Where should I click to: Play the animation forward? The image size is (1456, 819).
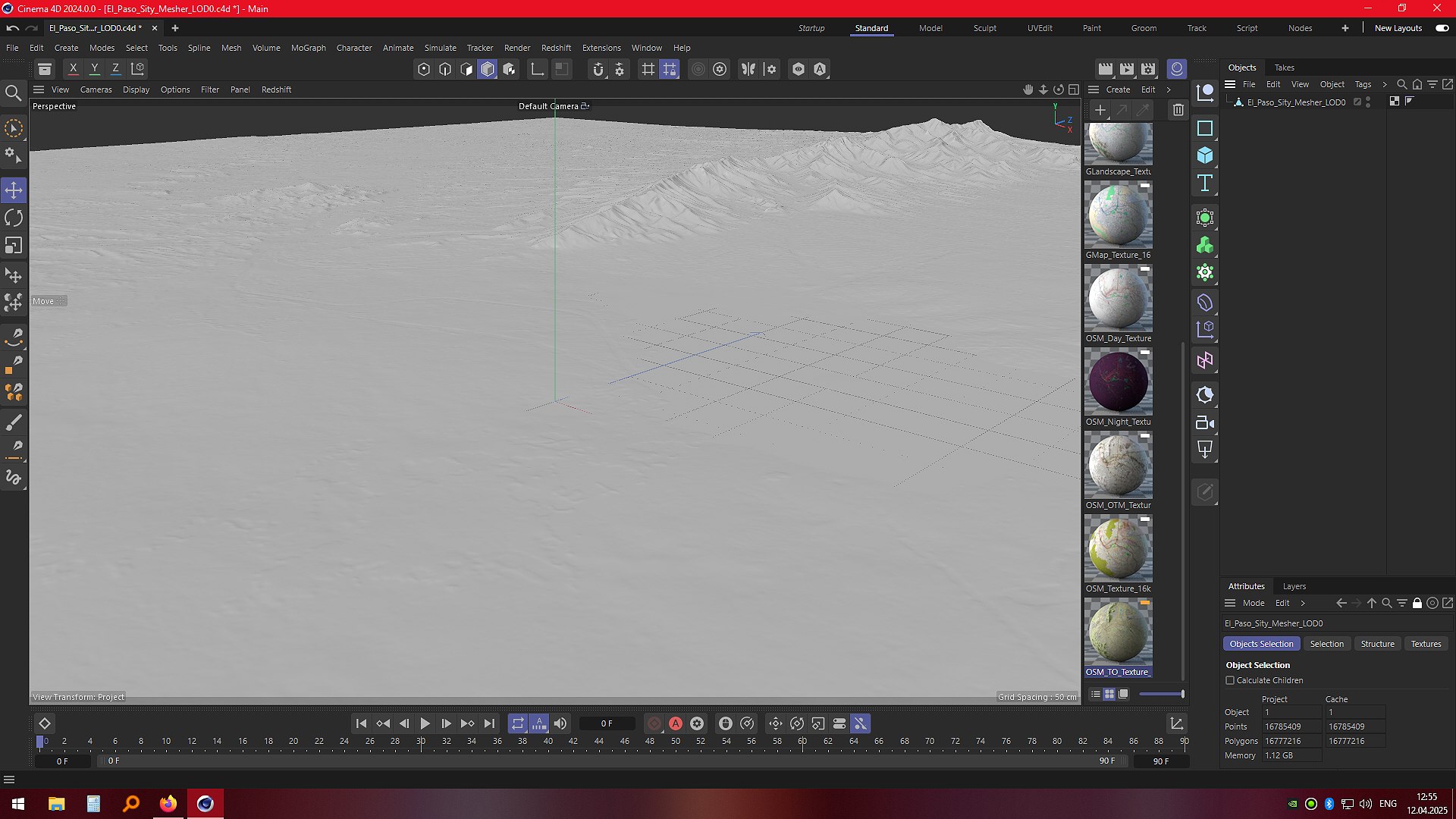tap(425, 723)
